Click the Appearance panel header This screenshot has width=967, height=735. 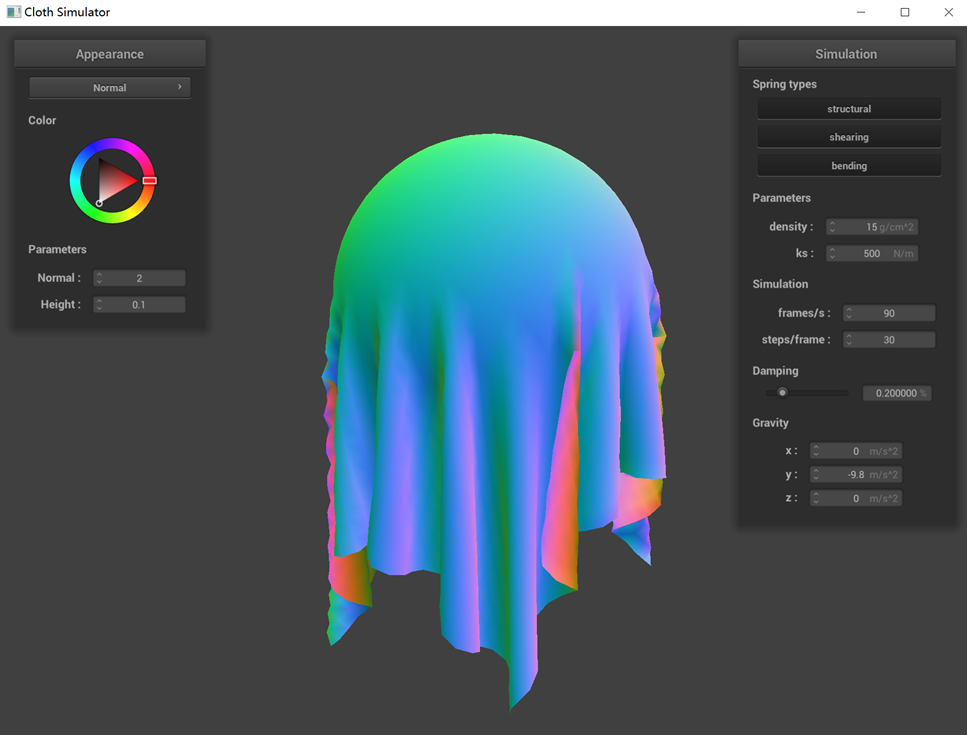tap(110, 54)
